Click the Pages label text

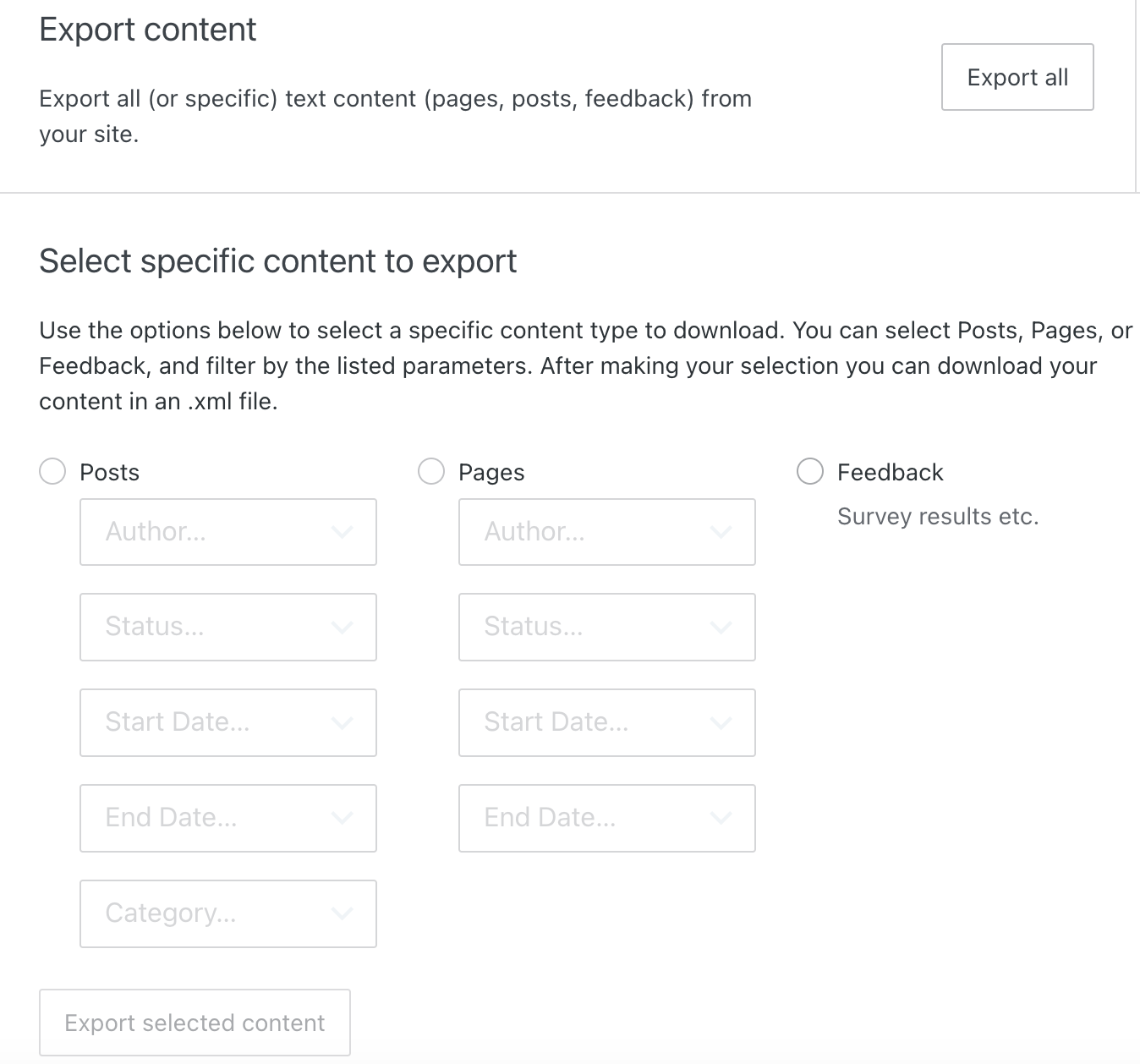491,472
